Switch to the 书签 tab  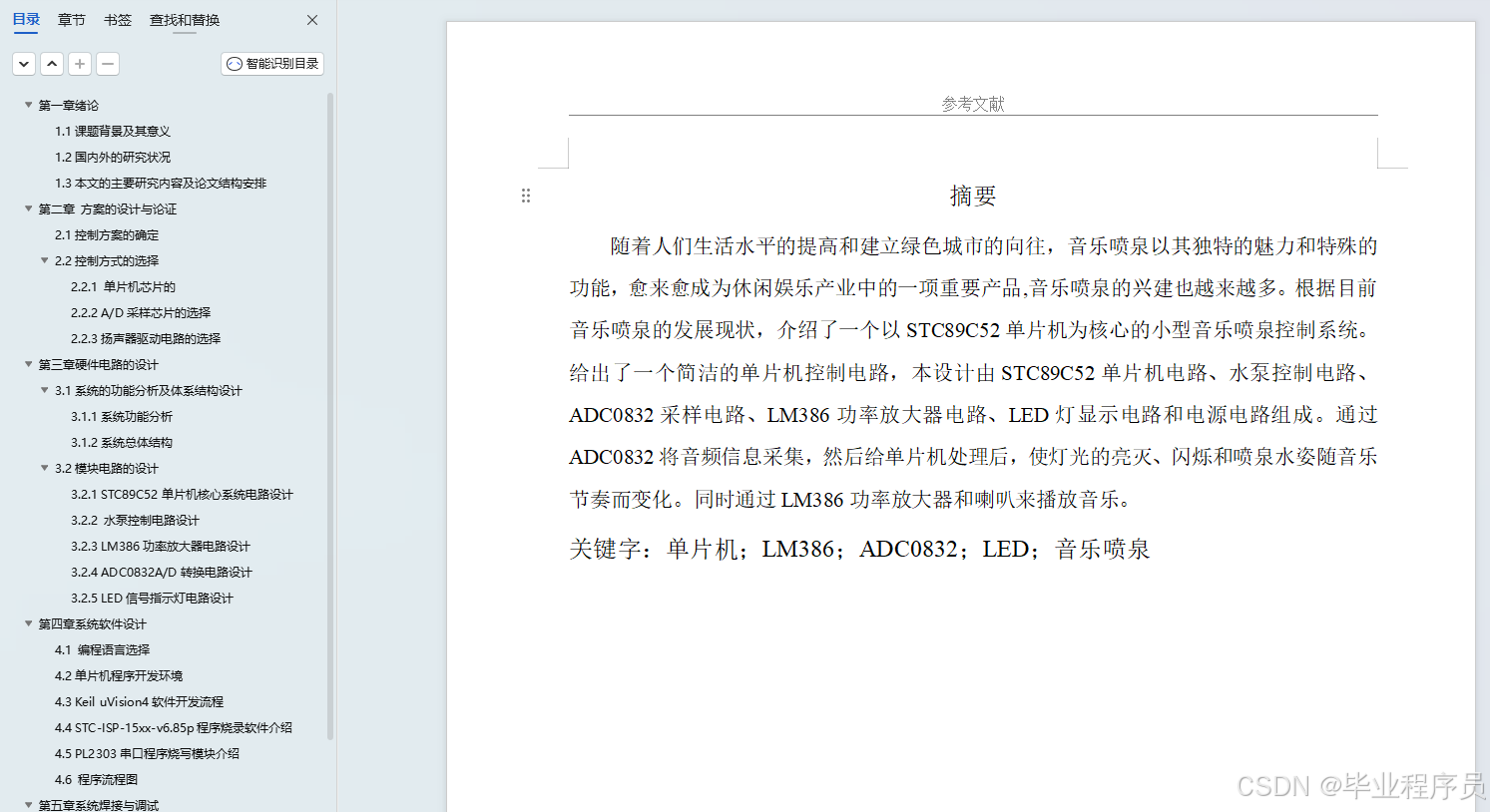click(117, 19)
